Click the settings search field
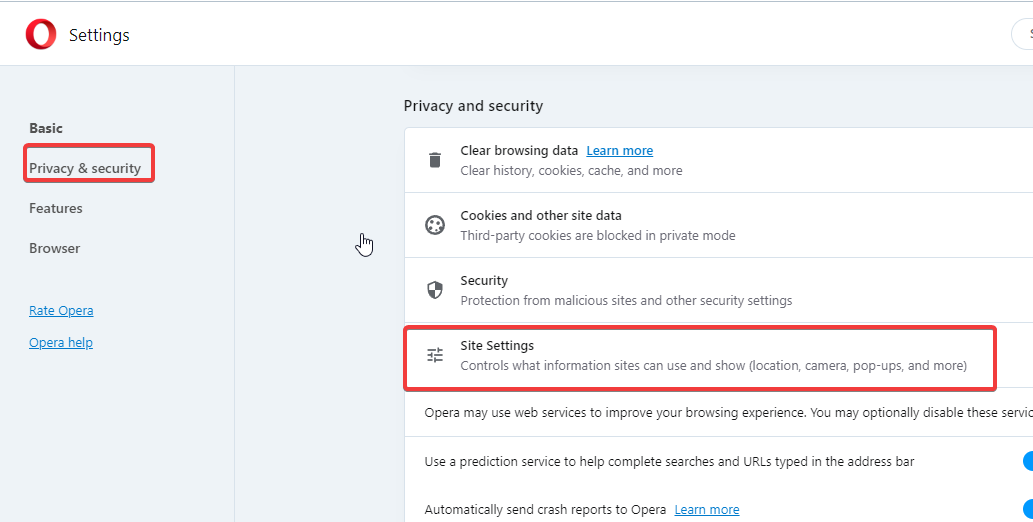Screen dimensions: 1033x522 pos(1023,34)
